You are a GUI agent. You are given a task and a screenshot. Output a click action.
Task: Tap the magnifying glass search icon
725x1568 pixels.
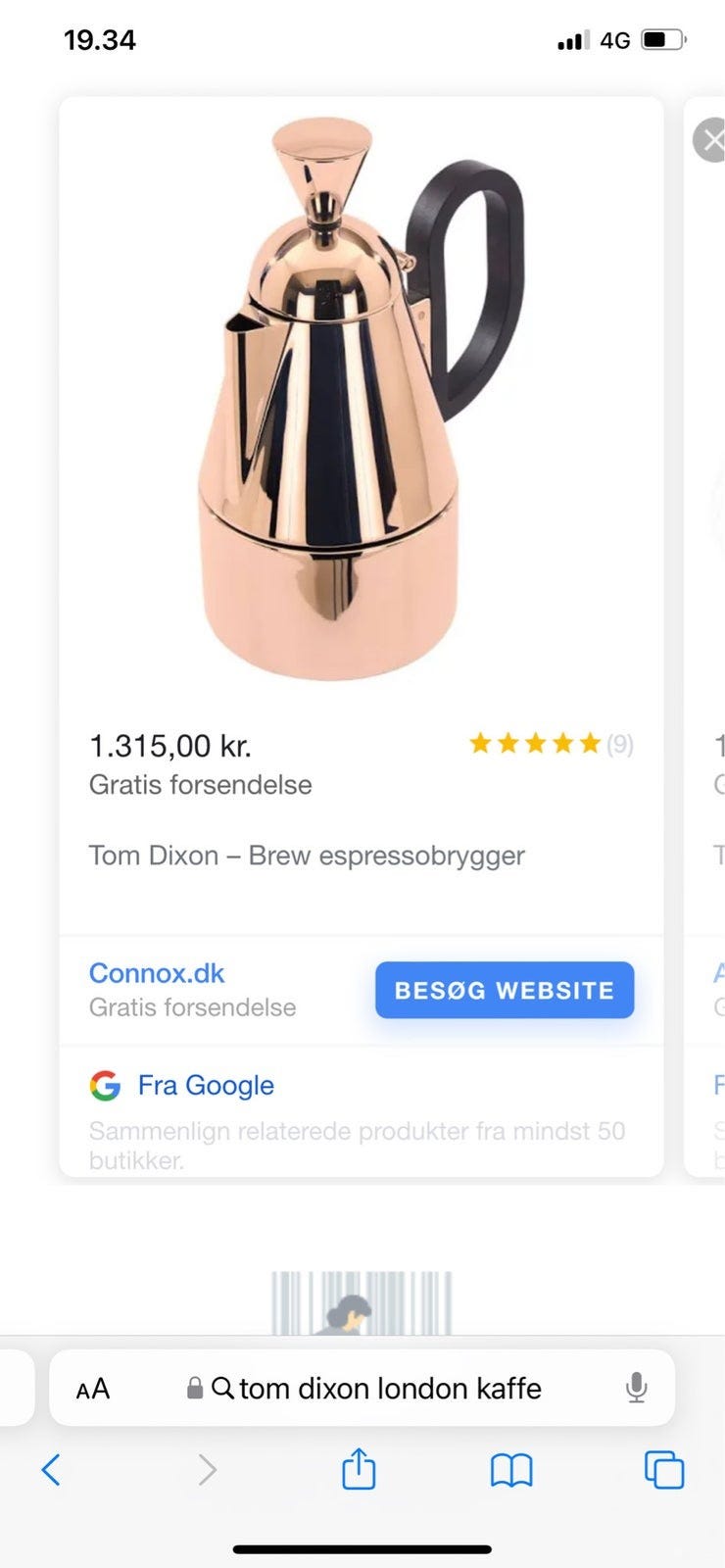tap(222, 1388)
